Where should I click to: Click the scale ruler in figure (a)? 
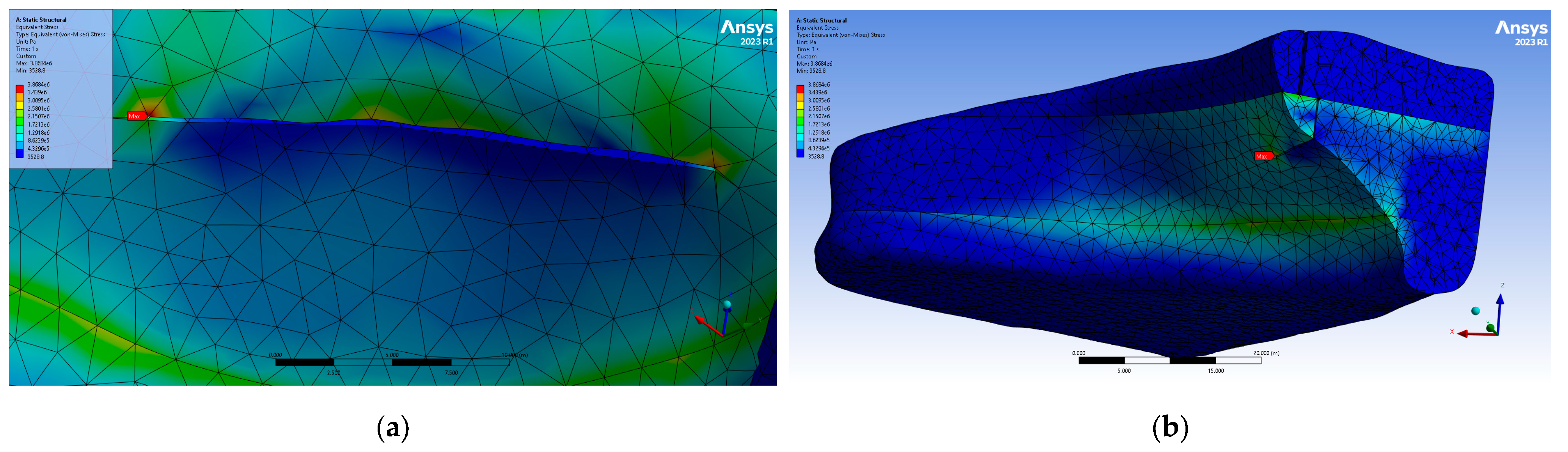point(392,363)
